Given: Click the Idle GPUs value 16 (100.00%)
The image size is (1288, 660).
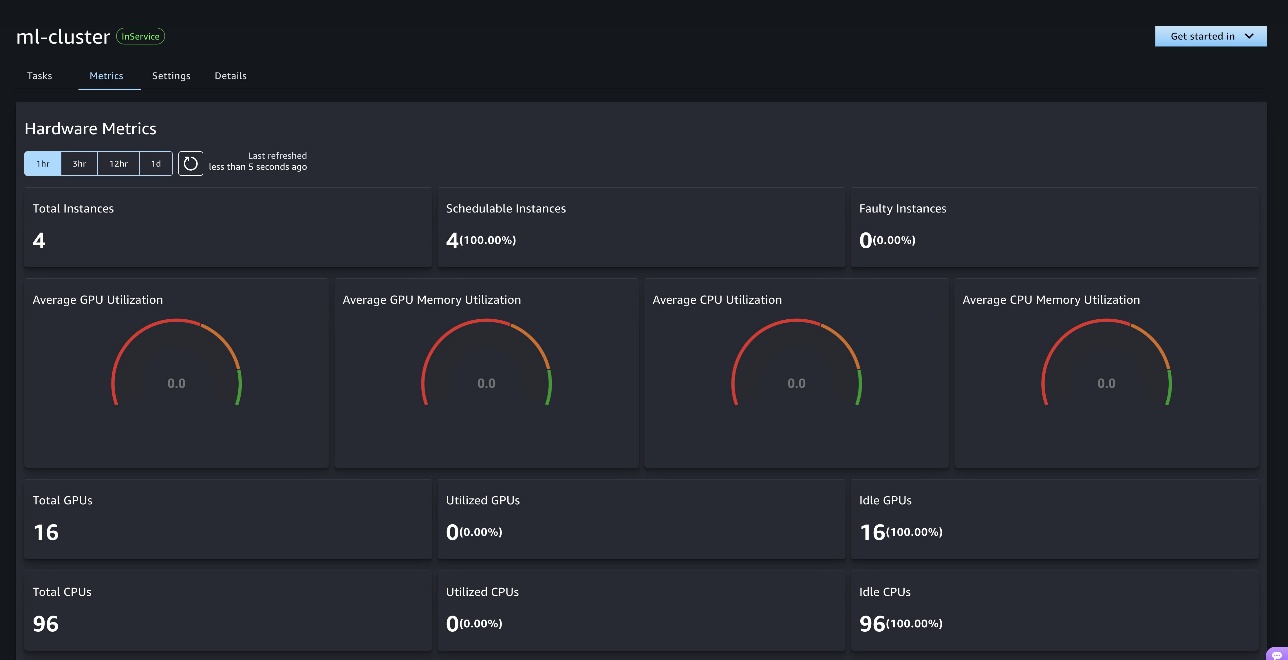Looking at the screenshot, I should pyautogui.click(x=901, y=532).
